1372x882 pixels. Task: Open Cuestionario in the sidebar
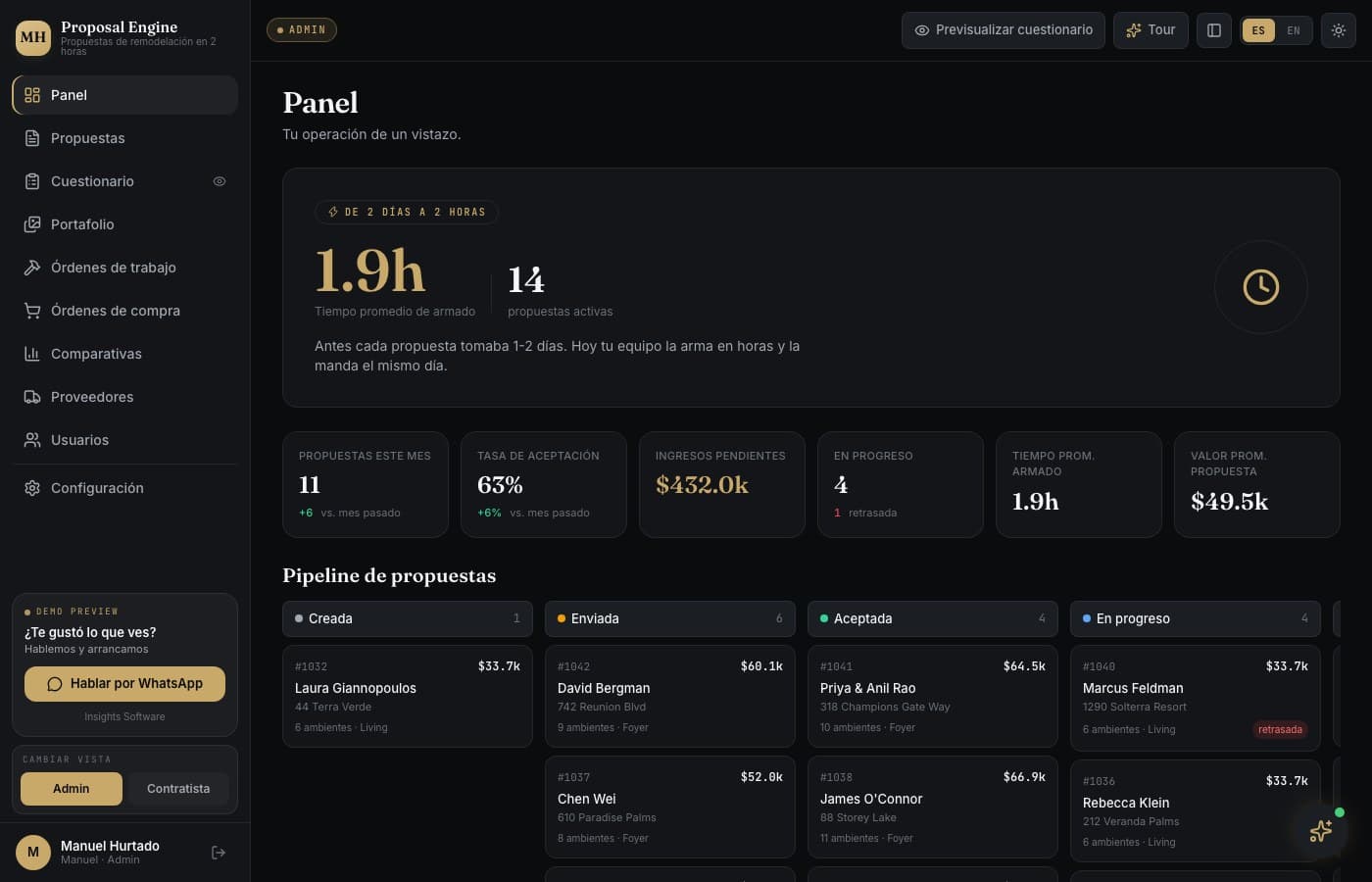(x=124, y=181)
